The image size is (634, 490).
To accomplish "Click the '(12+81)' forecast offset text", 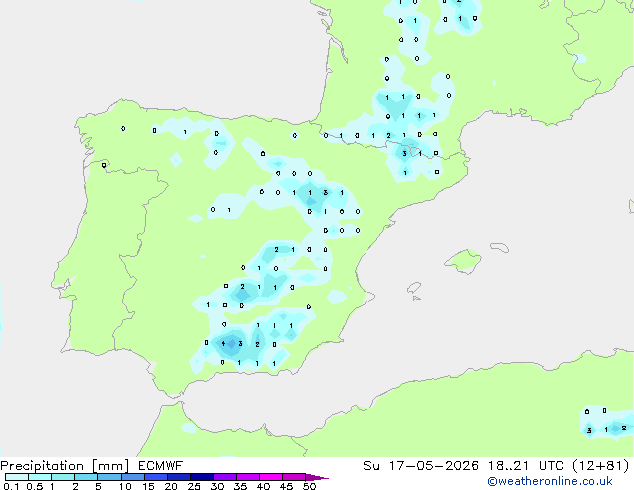I will pyautogui.click(x=601, y=466).
